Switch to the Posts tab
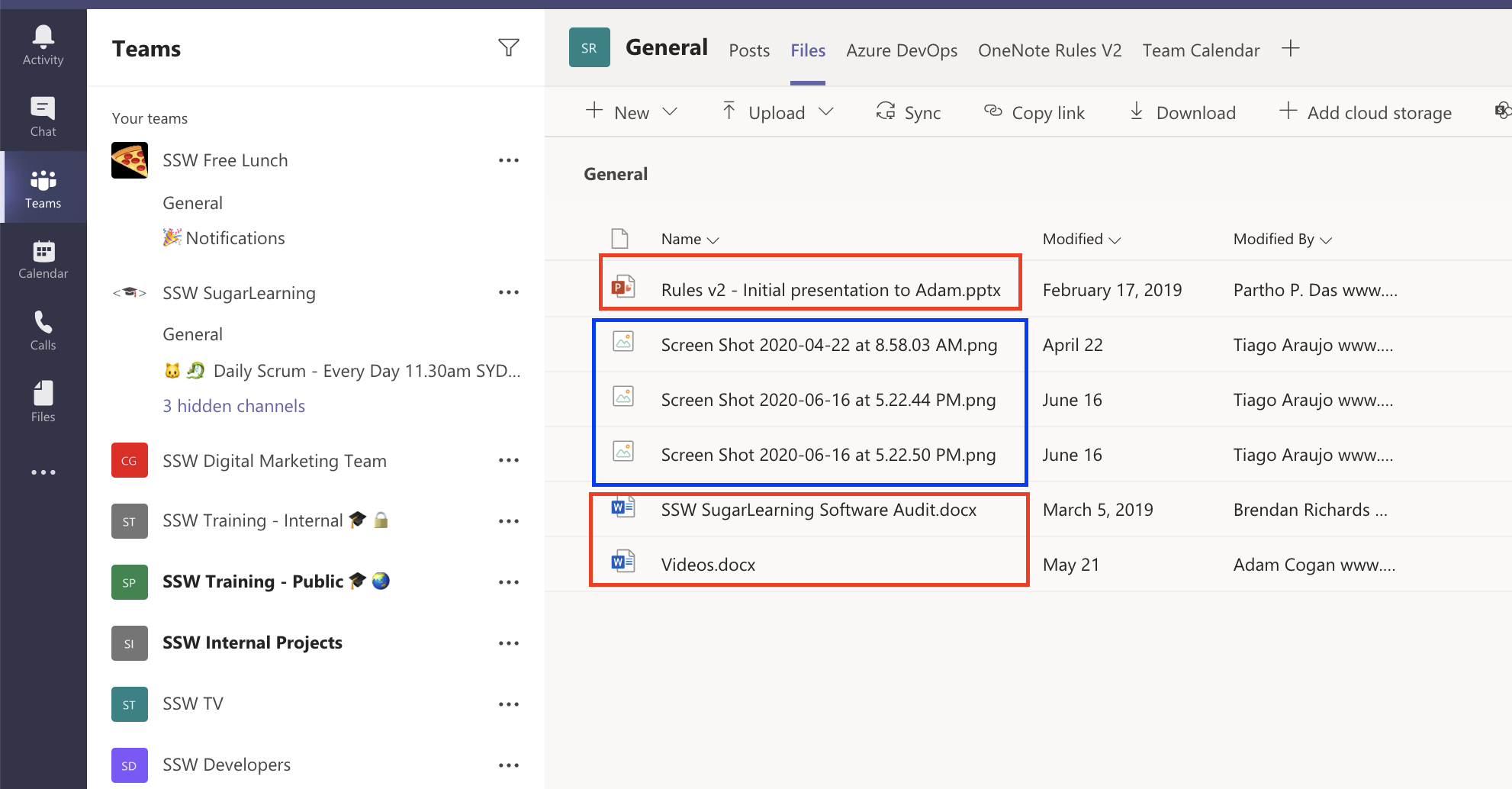Viewport: 1512px width, 789px height. coord(748,50)
